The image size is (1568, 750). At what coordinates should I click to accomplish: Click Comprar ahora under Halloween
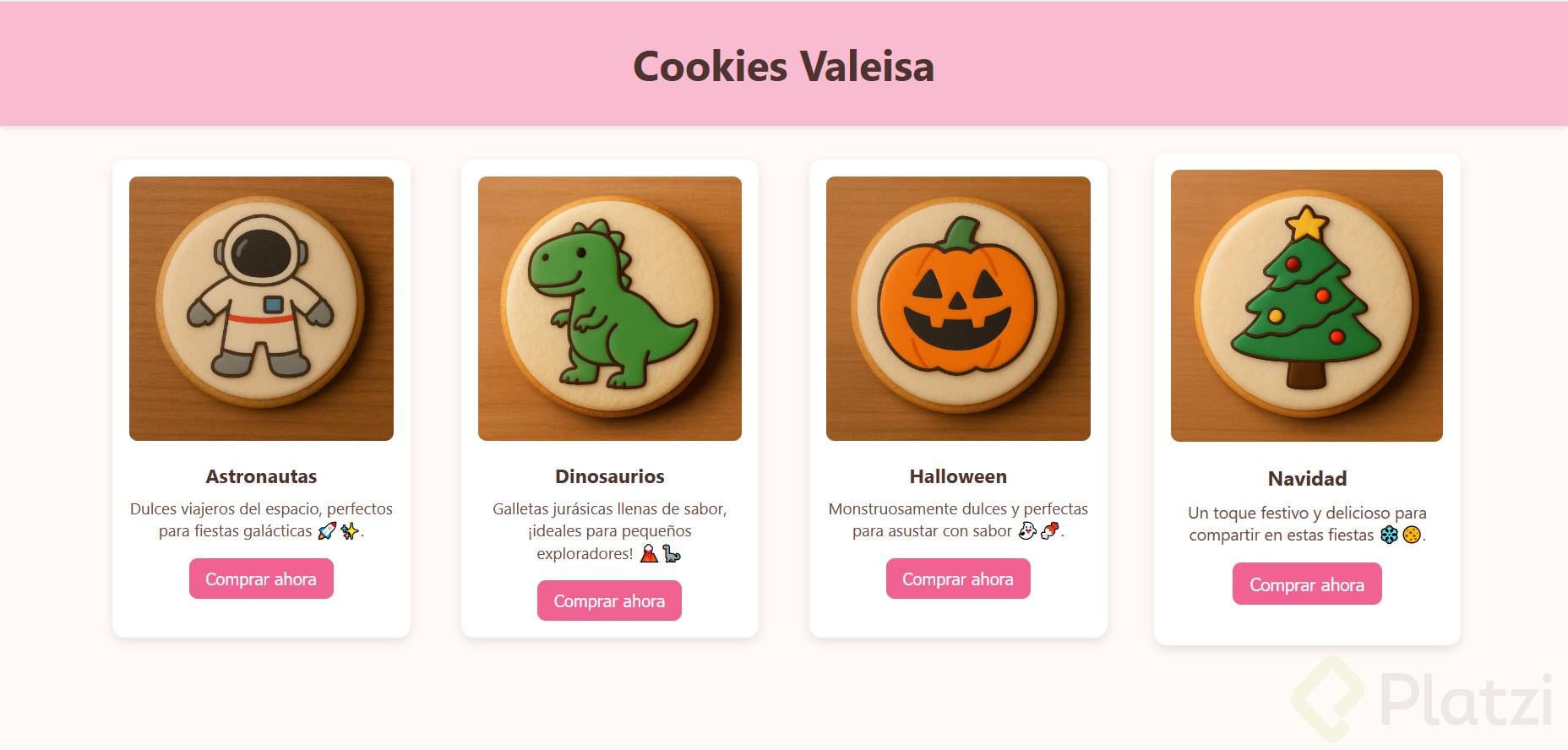[958, 579]
